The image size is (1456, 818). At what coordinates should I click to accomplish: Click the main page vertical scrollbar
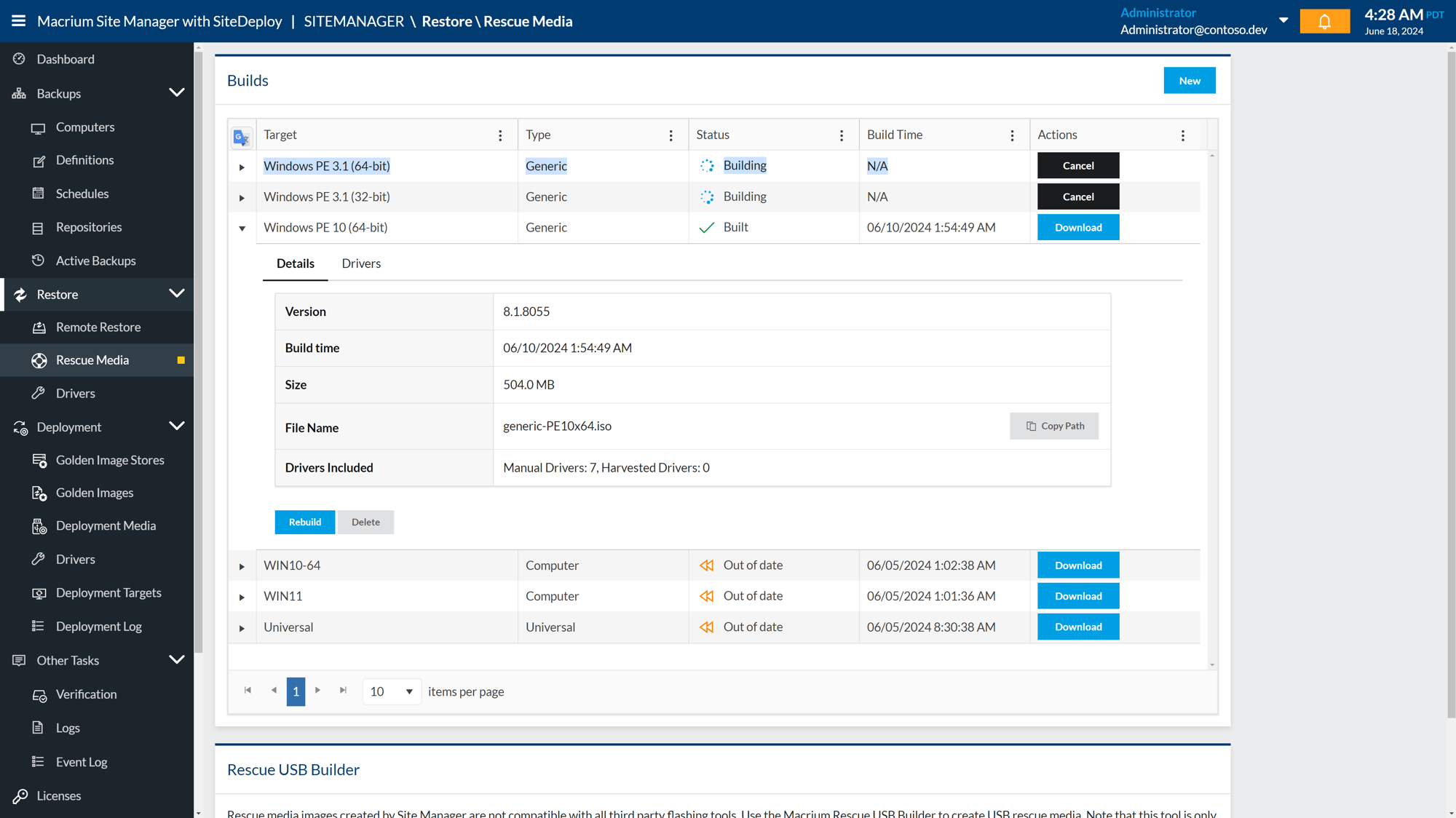pos(1450,386)
